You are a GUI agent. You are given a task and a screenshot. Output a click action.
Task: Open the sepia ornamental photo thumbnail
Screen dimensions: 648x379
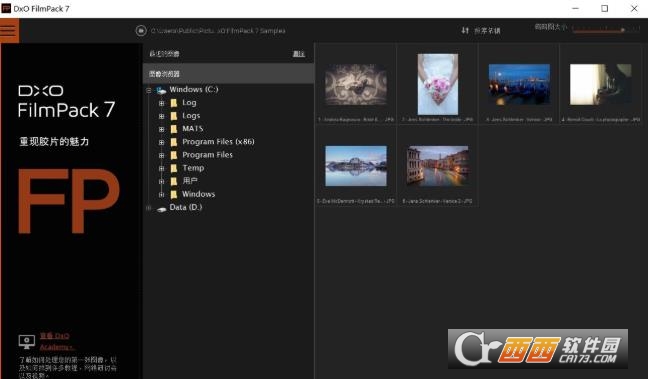(x=356, y=84)
